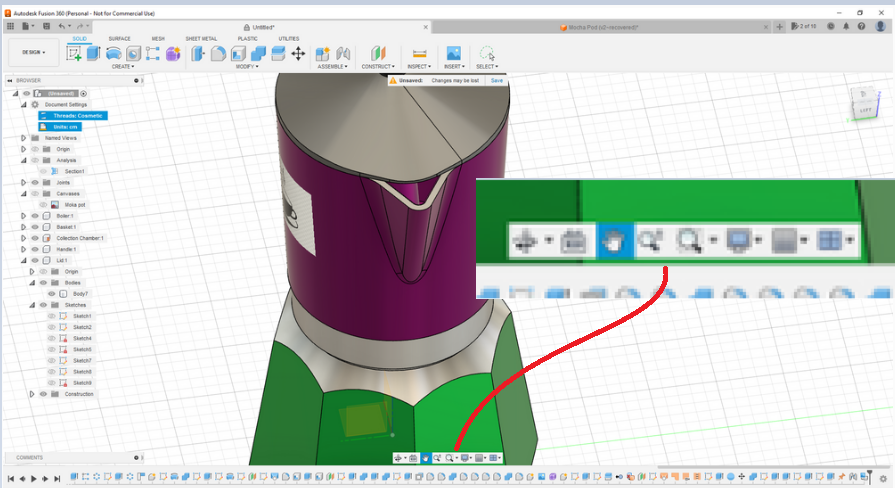Select the Press Pull tool

pos(198,54)
